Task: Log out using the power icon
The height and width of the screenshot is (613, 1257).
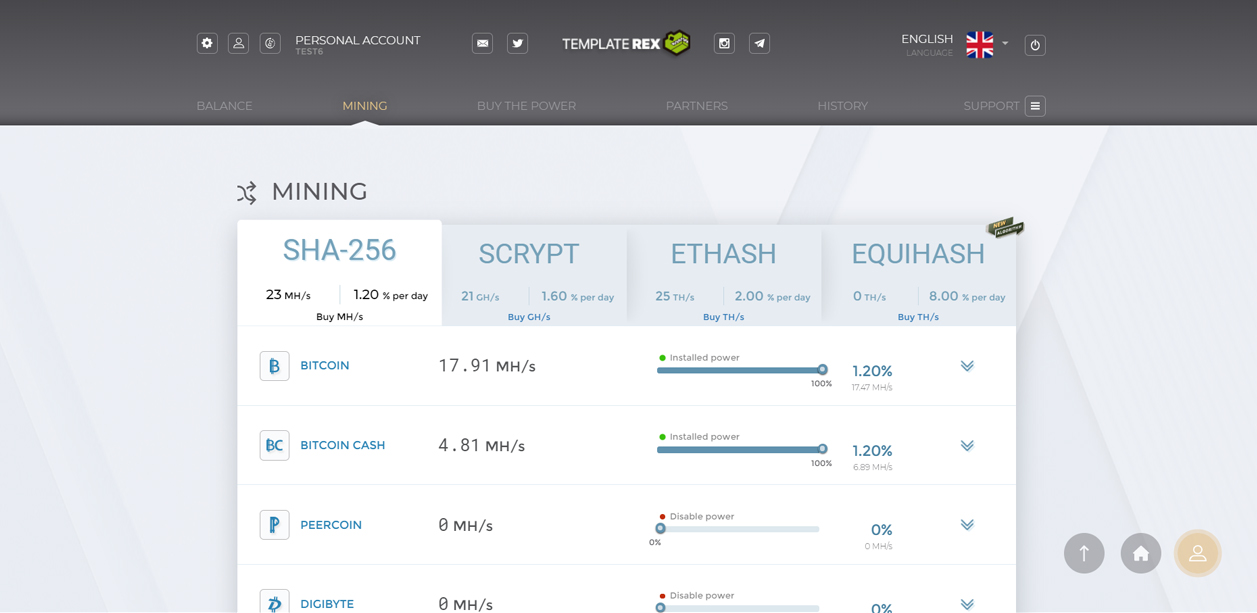Action: [1035, 45]
